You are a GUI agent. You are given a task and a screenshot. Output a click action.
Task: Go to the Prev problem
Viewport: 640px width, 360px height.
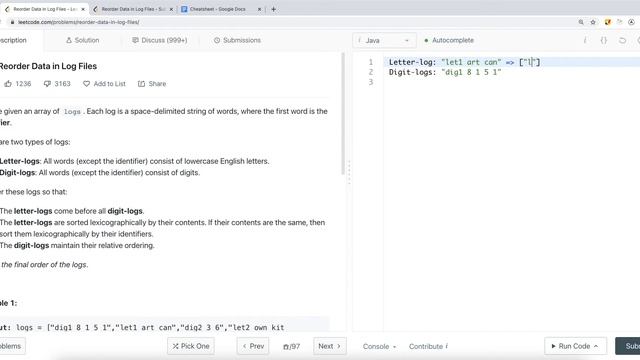click(253, 346)
